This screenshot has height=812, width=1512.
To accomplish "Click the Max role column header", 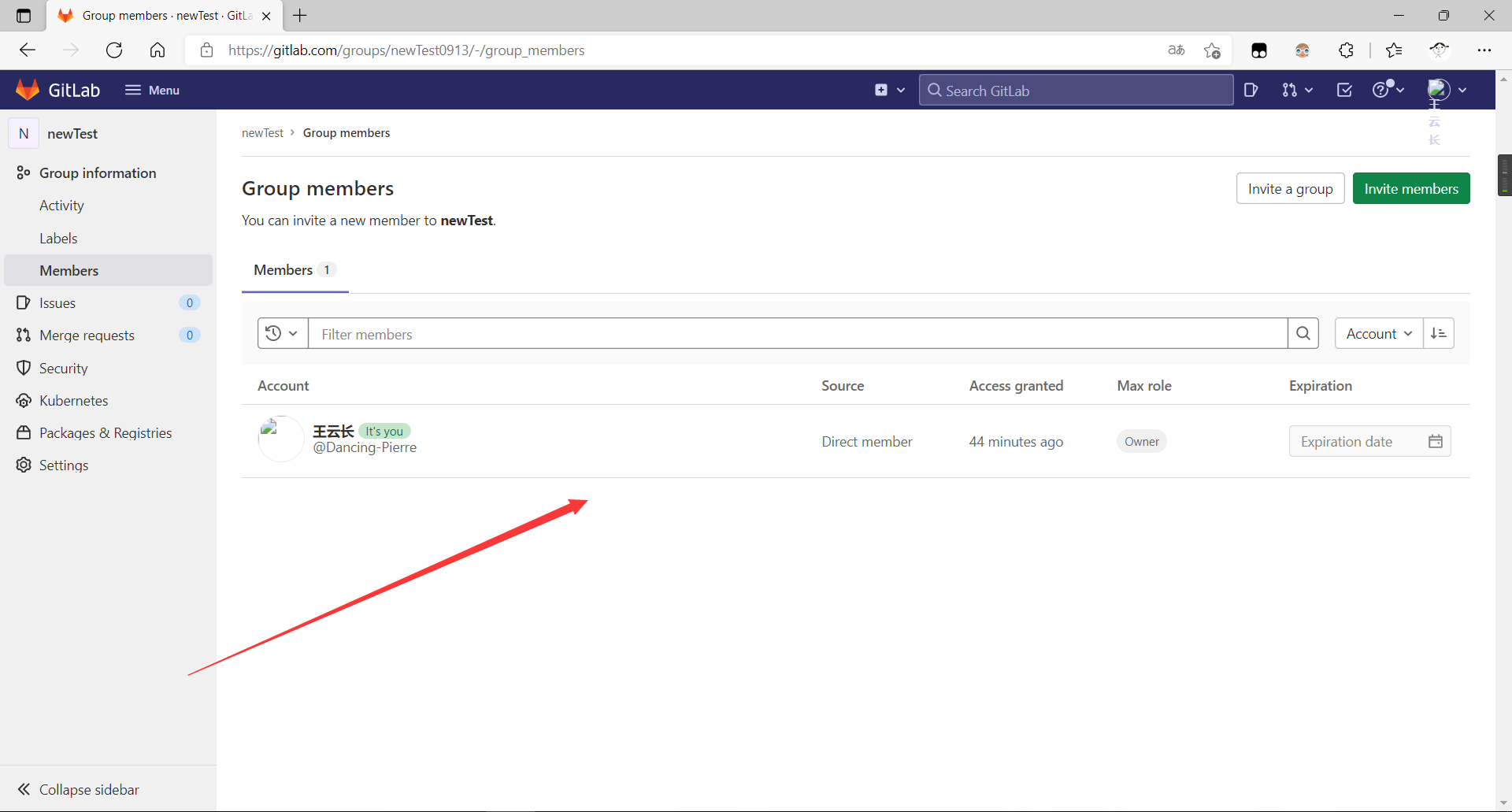I will tap(1144, 386).
